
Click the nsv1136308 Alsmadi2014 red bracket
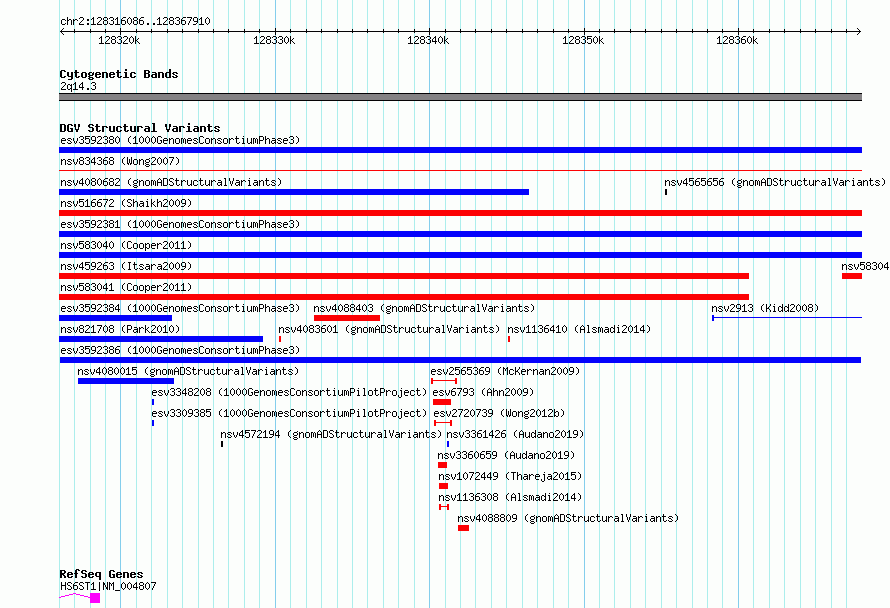click(x=444, y=507)
